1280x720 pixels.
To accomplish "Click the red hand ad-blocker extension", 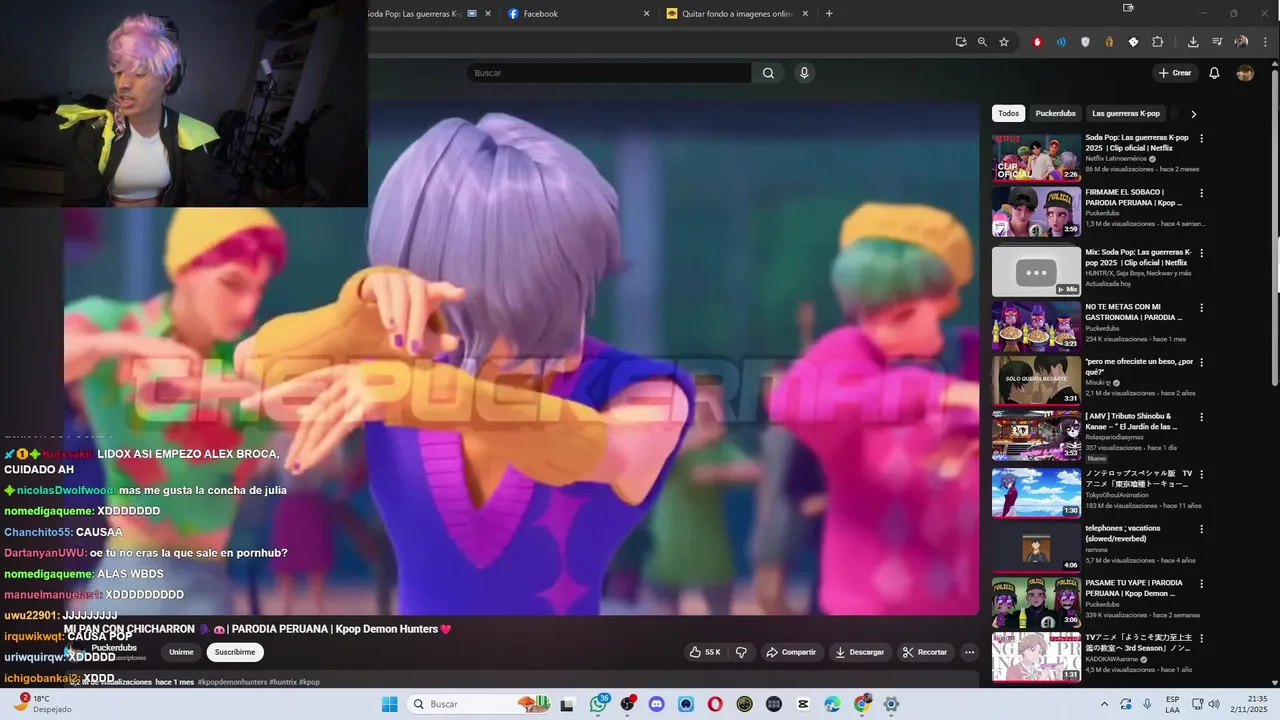I will [1037, 42].
